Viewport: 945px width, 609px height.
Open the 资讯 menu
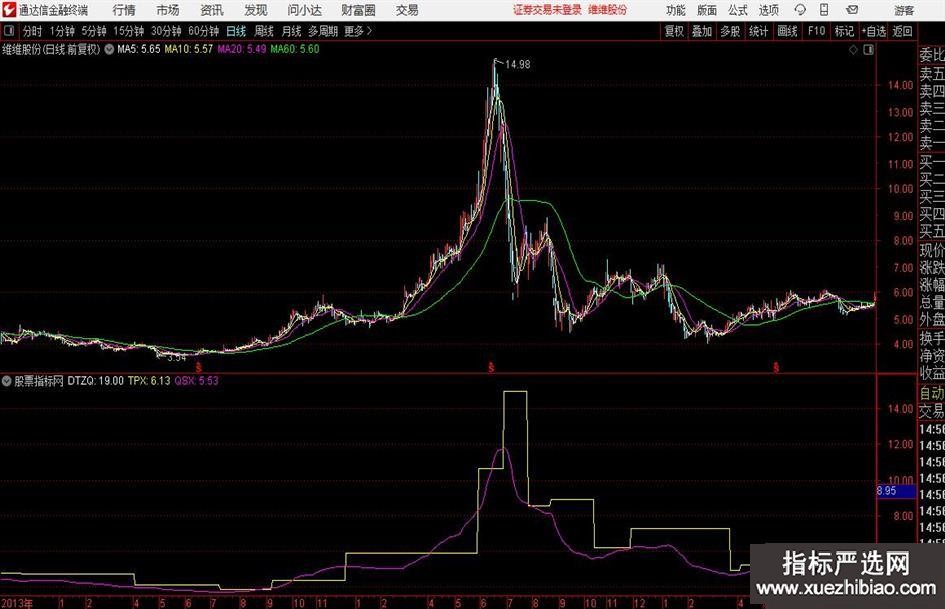coord(212,10)
